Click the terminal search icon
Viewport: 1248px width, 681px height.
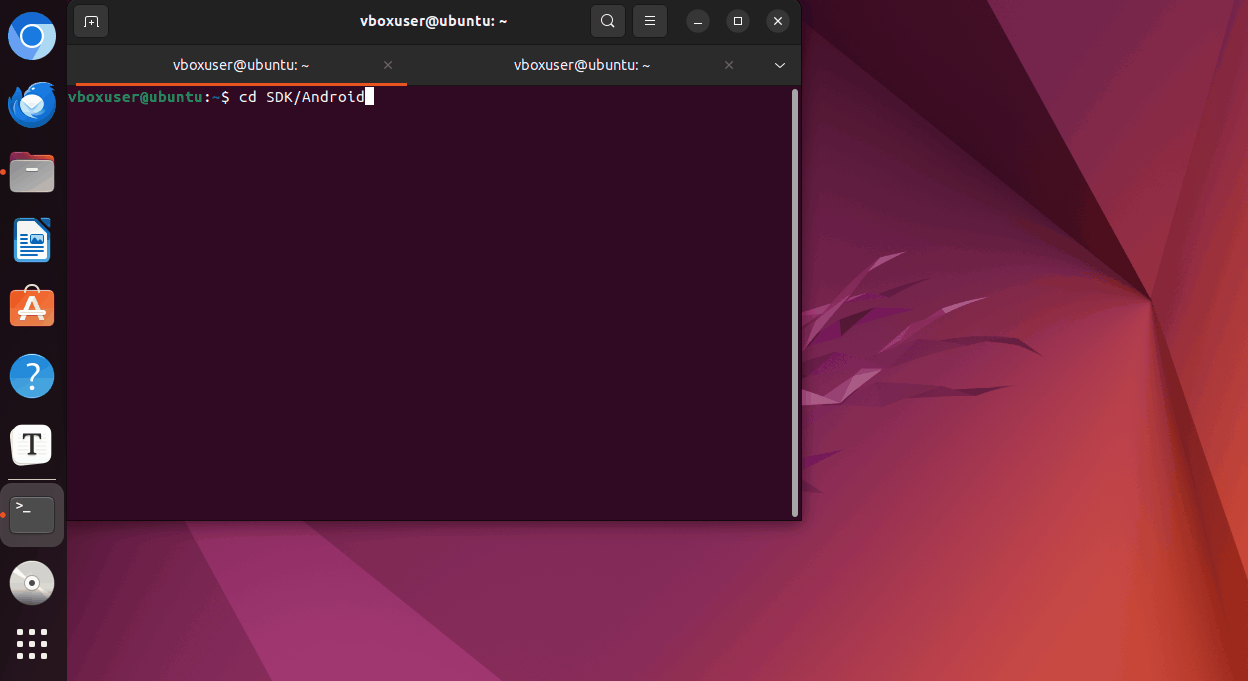tap(607, 21)
